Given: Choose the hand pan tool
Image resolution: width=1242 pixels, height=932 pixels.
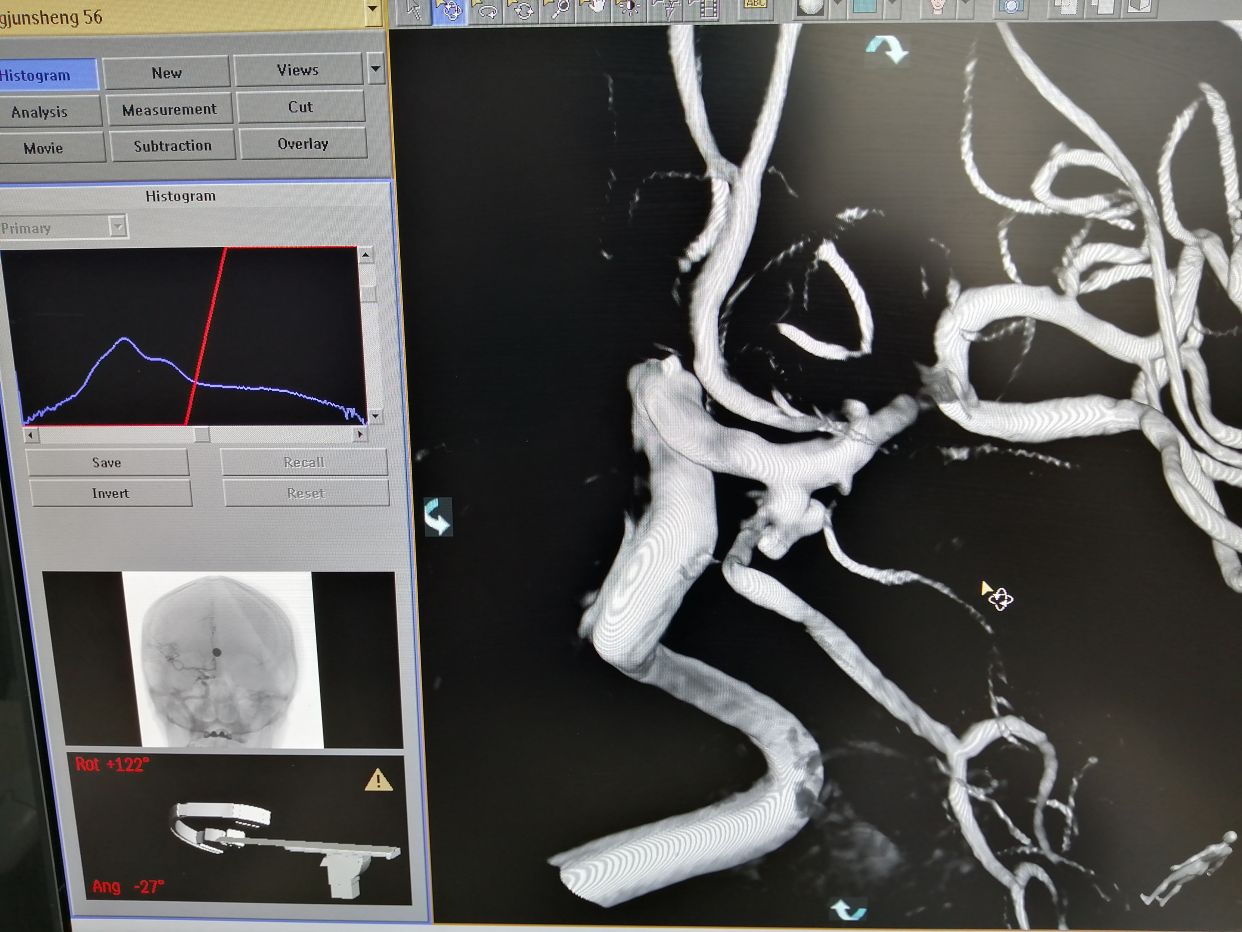Looking at the screenshot, I should pos(592,9).
